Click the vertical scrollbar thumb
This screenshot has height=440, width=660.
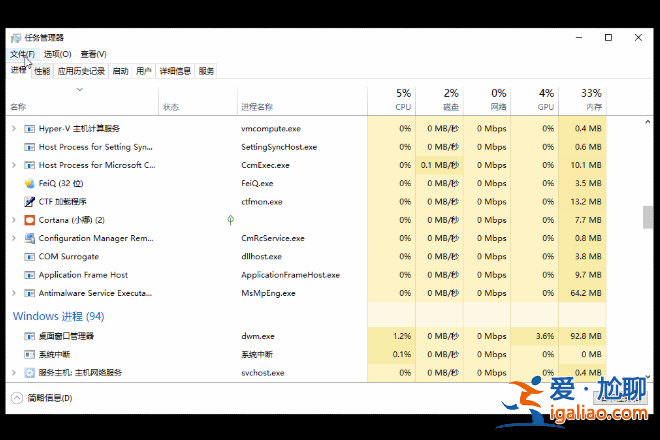[x=647, y=217]
